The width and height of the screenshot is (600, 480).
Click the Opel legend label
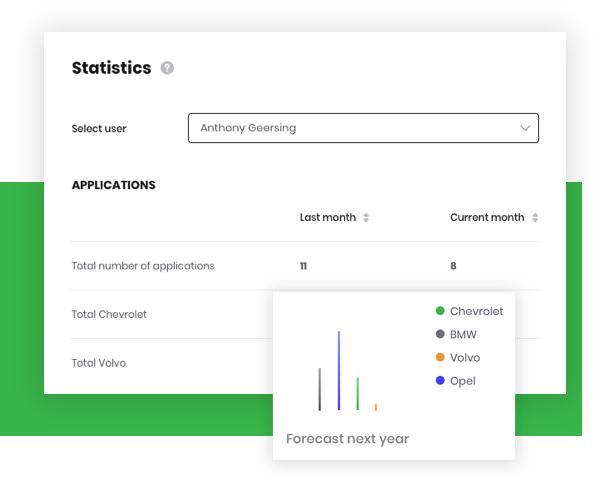(x=463, y=381)
